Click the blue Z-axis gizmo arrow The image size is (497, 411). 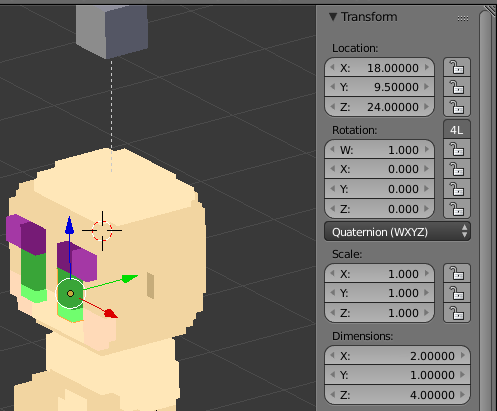point(69,225)
